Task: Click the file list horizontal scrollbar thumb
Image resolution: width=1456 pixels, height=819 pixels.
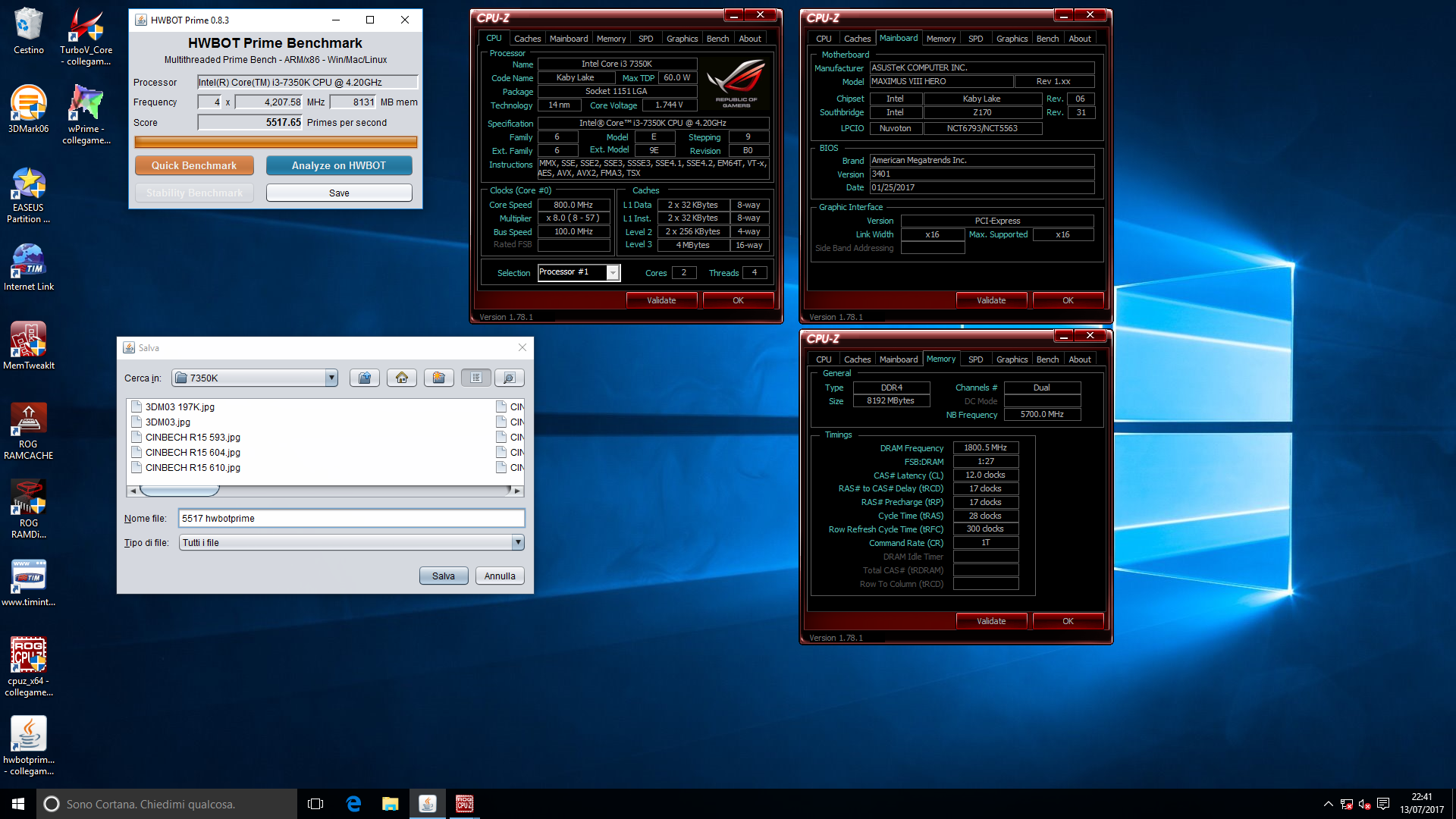Action: coord(180,491)
